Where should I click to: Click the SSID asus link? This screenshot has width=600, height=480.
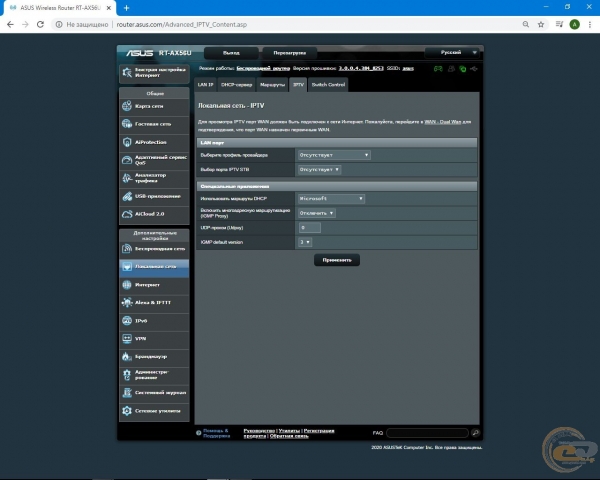pos(408,69)
